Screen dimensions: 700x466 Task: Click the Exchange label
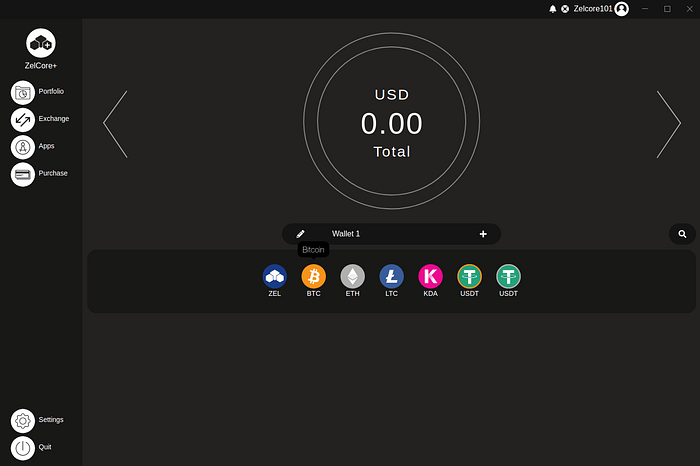click(x=54, y=118)
